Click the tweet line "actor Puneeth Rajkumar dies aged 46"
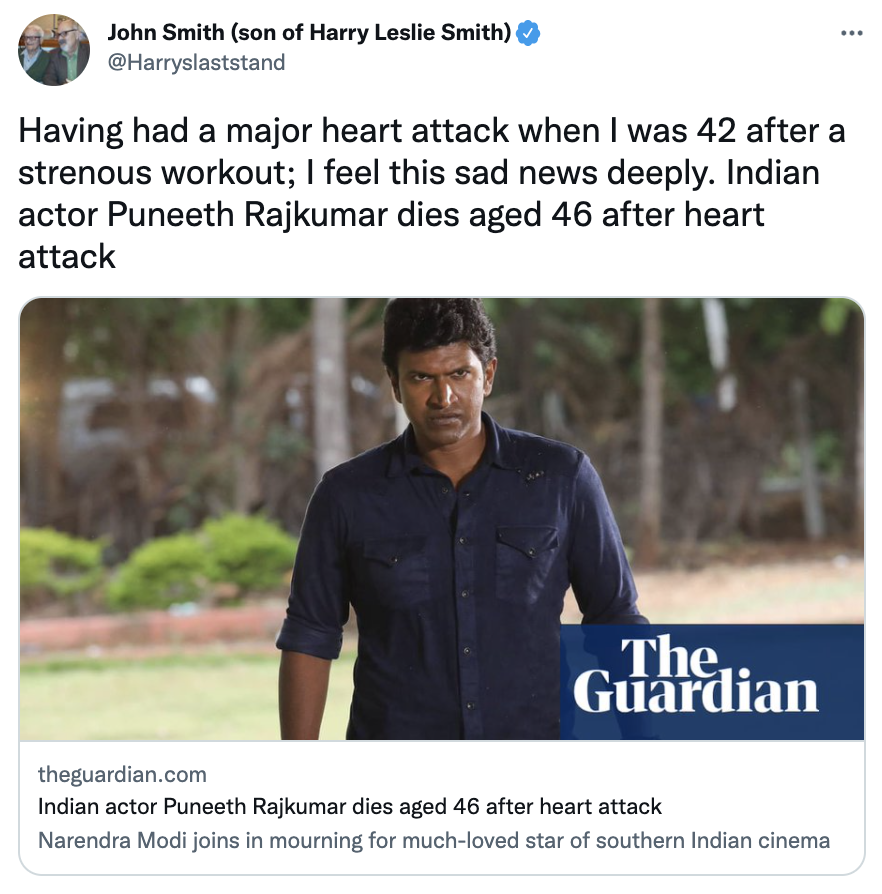Image resolution: width=882 pixels, height=894 pixels. click(x=391, y=215)
